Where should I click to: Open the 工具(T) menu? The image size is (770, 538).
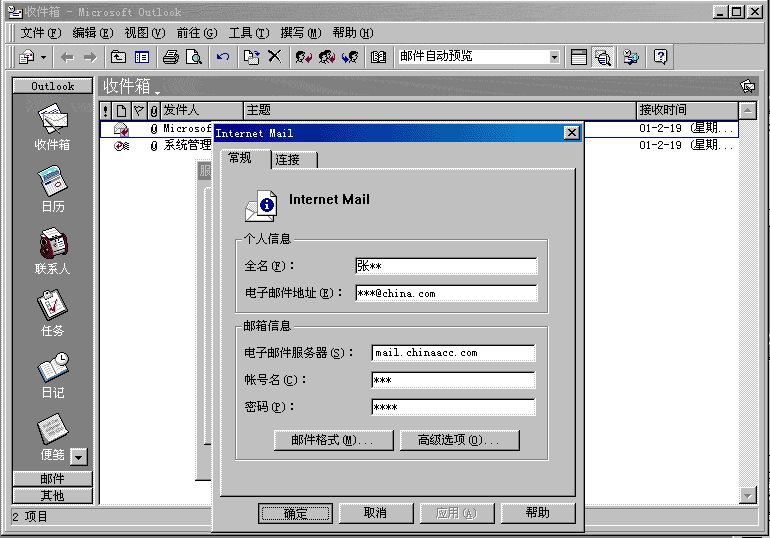248,33
